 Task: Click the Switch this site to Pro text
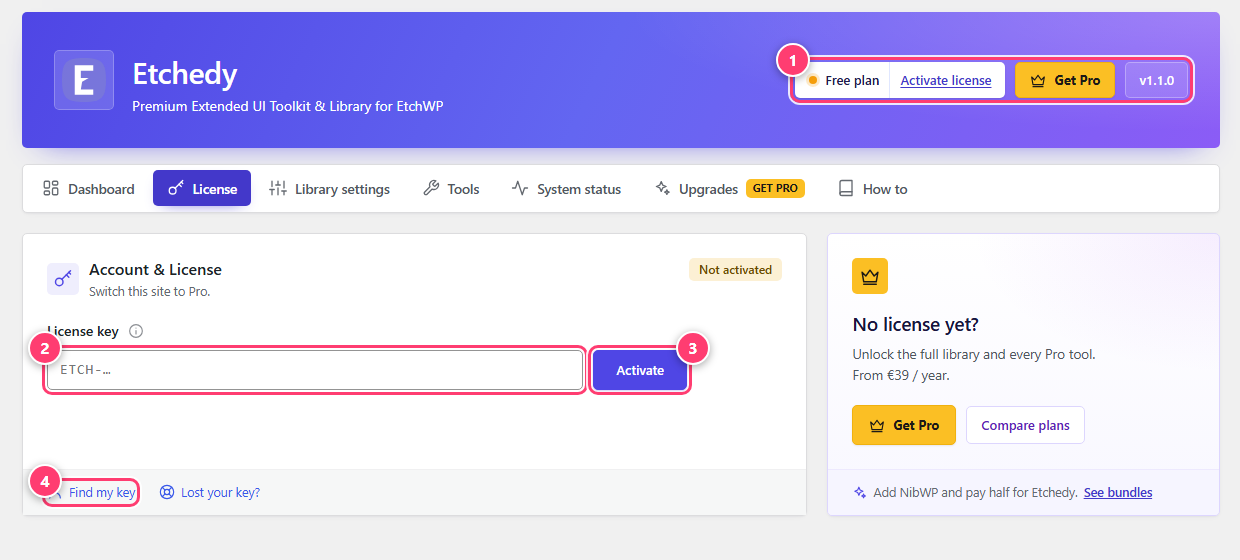point(150,292)
